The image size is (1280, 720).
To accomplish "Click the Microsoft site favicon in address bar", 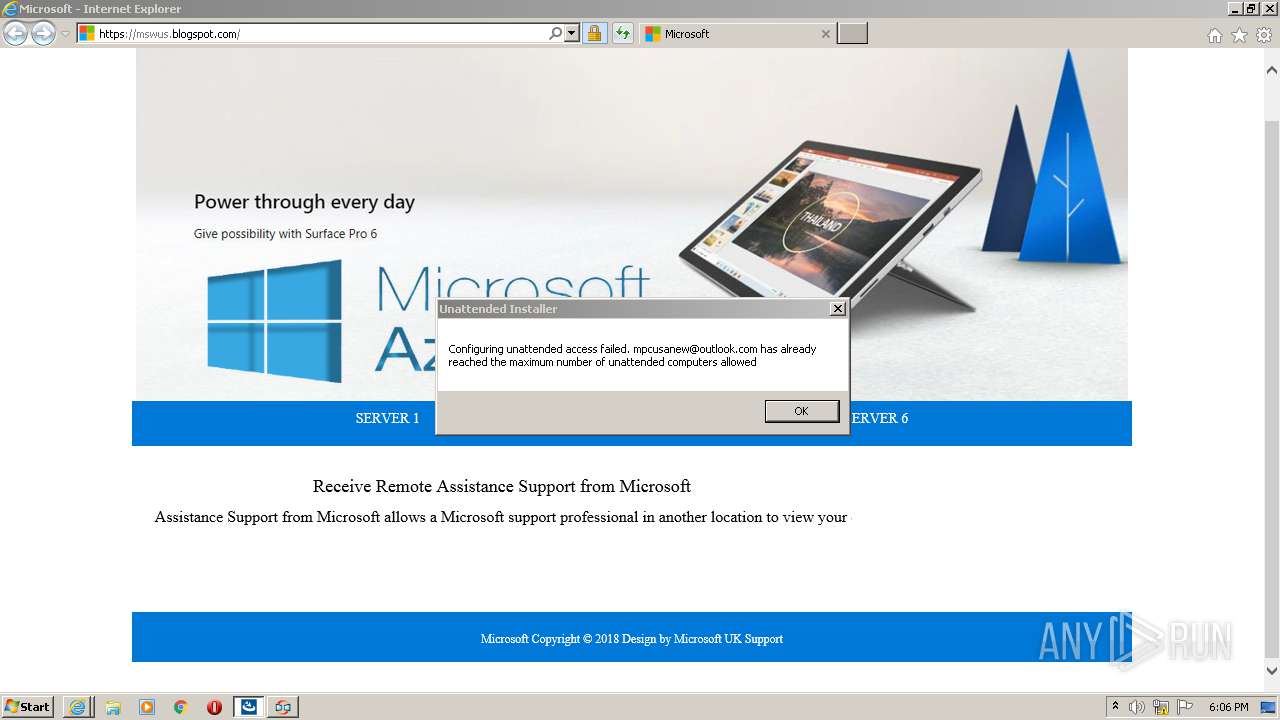I will point(87,33).
